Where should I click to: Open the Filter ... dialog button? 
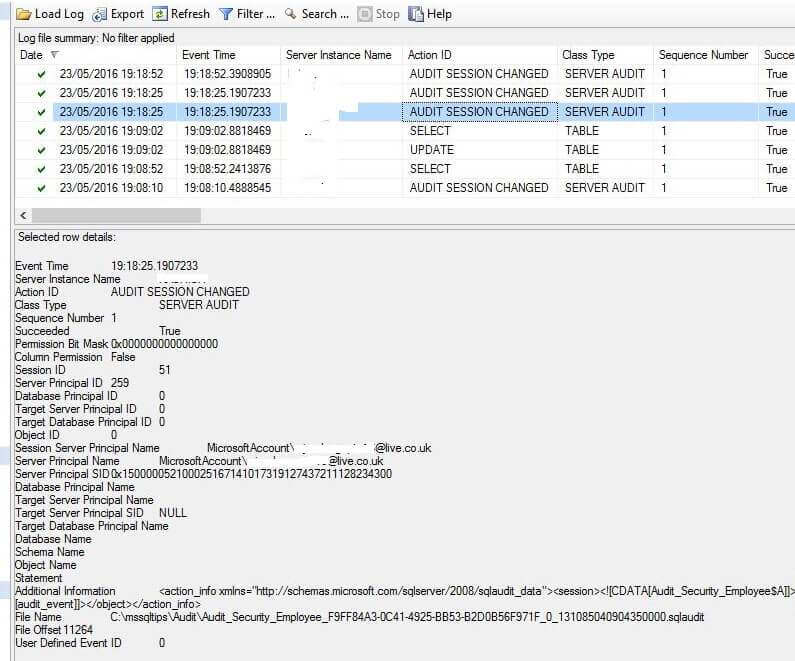256,14
